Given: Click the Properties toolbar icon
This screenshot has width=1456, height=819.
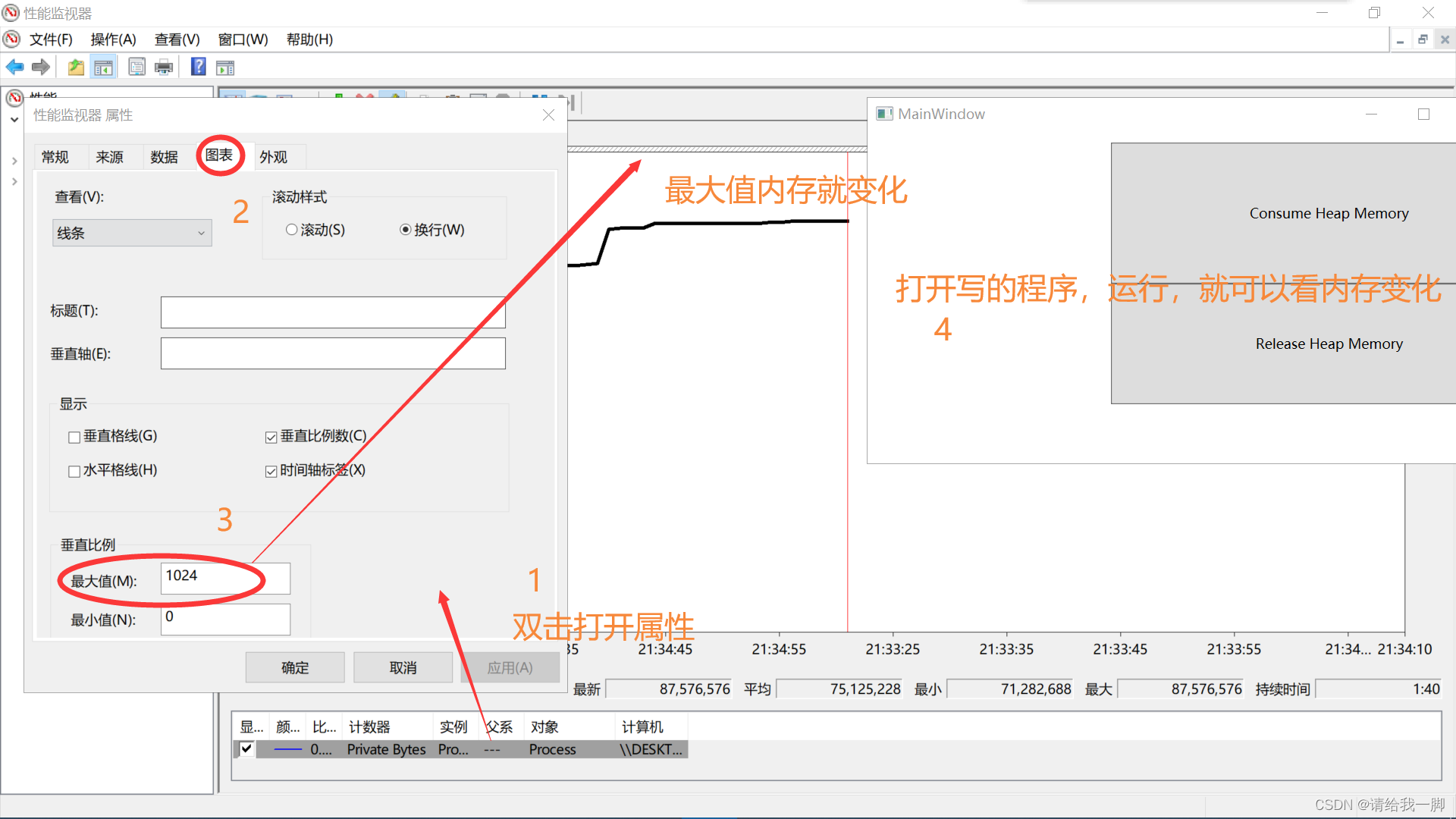Looking at the screenshot, I should tap(136, 67).
